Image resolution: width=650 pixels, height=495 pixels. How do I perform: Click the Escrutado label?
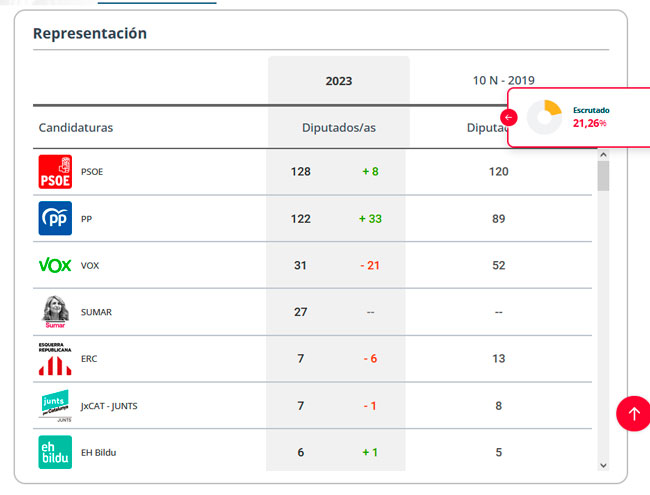coord(591,110)
